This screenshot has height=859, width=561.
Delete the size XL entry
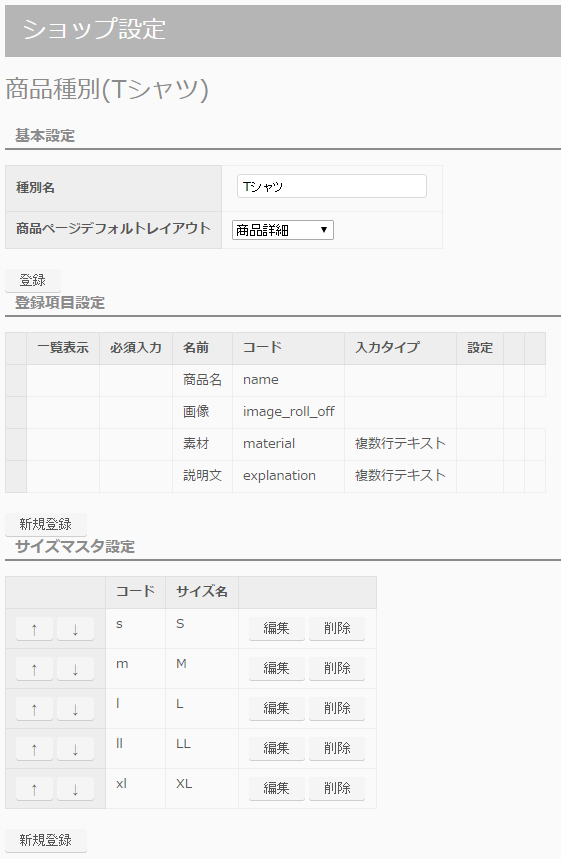click(x=337, y=788)
